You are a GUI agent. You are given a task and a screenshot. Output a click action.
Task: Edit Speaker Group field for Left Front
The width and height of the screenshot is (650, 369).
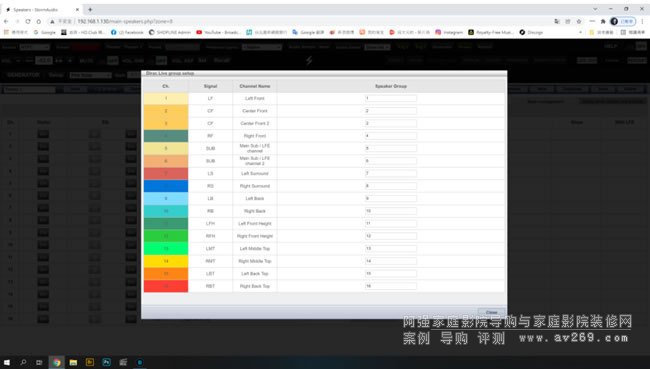[x=390, y=98]
